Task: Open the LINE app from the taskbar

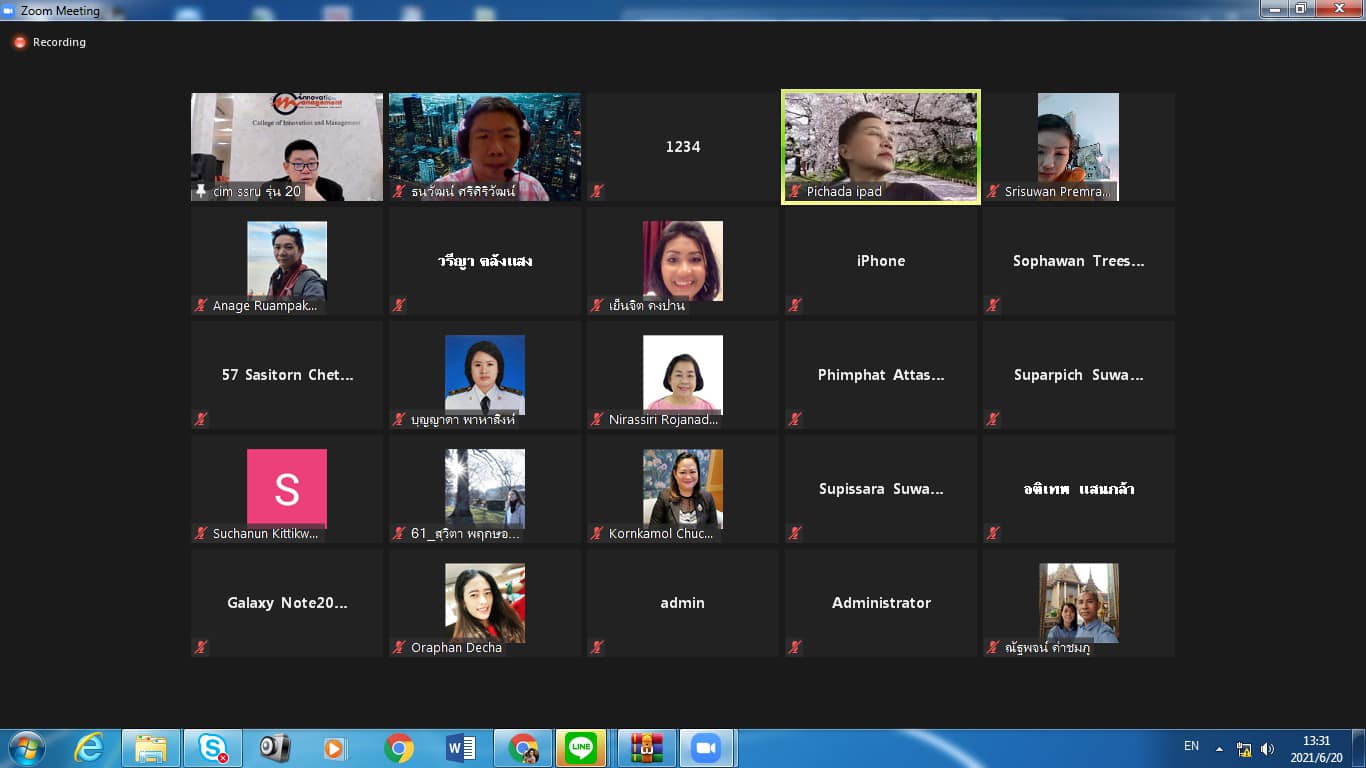Action: point(580,748)
